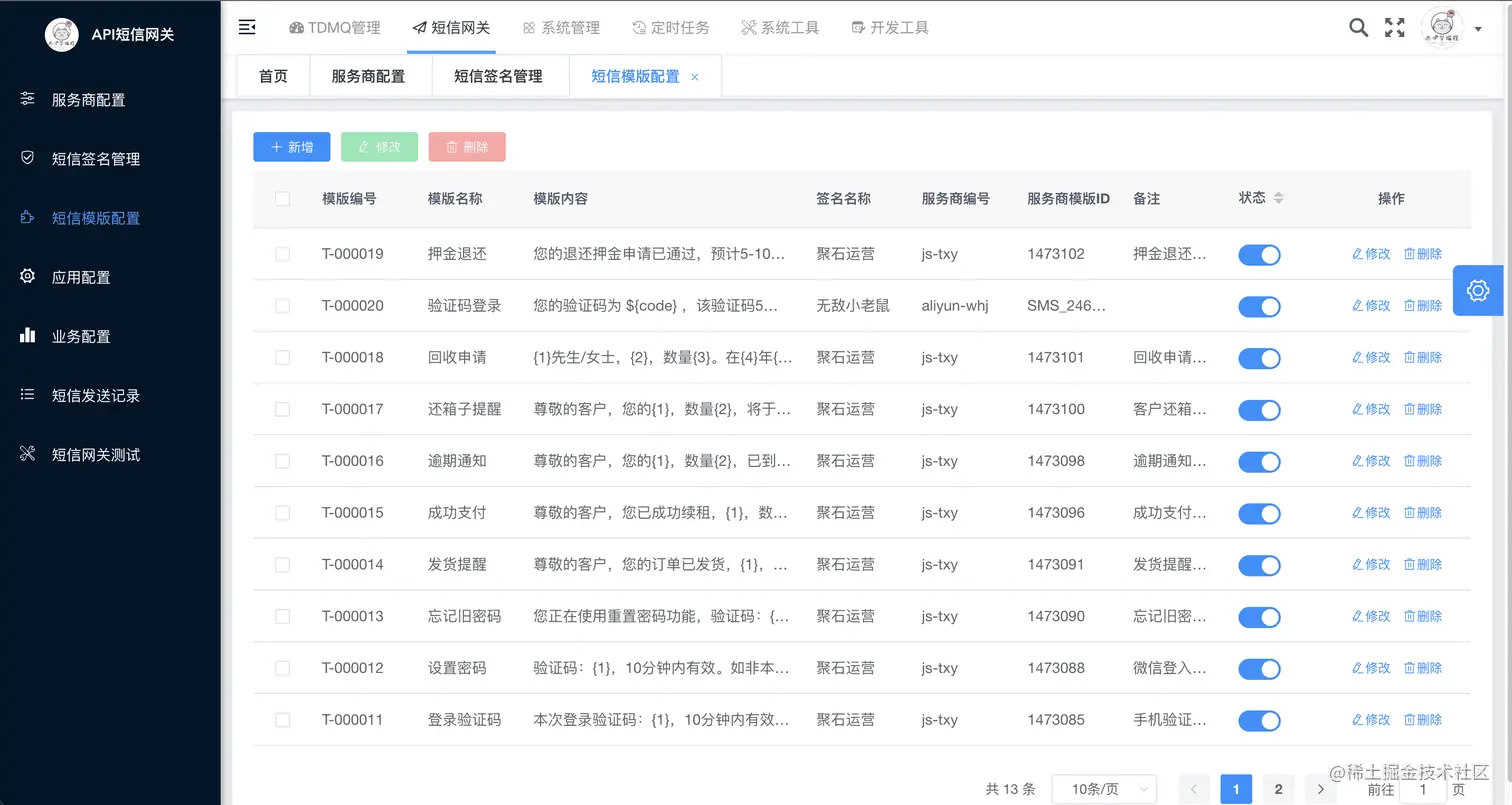Collapse the sidebar with the hamburger icon
1512x805 pixels.
[x=247, y=27]
